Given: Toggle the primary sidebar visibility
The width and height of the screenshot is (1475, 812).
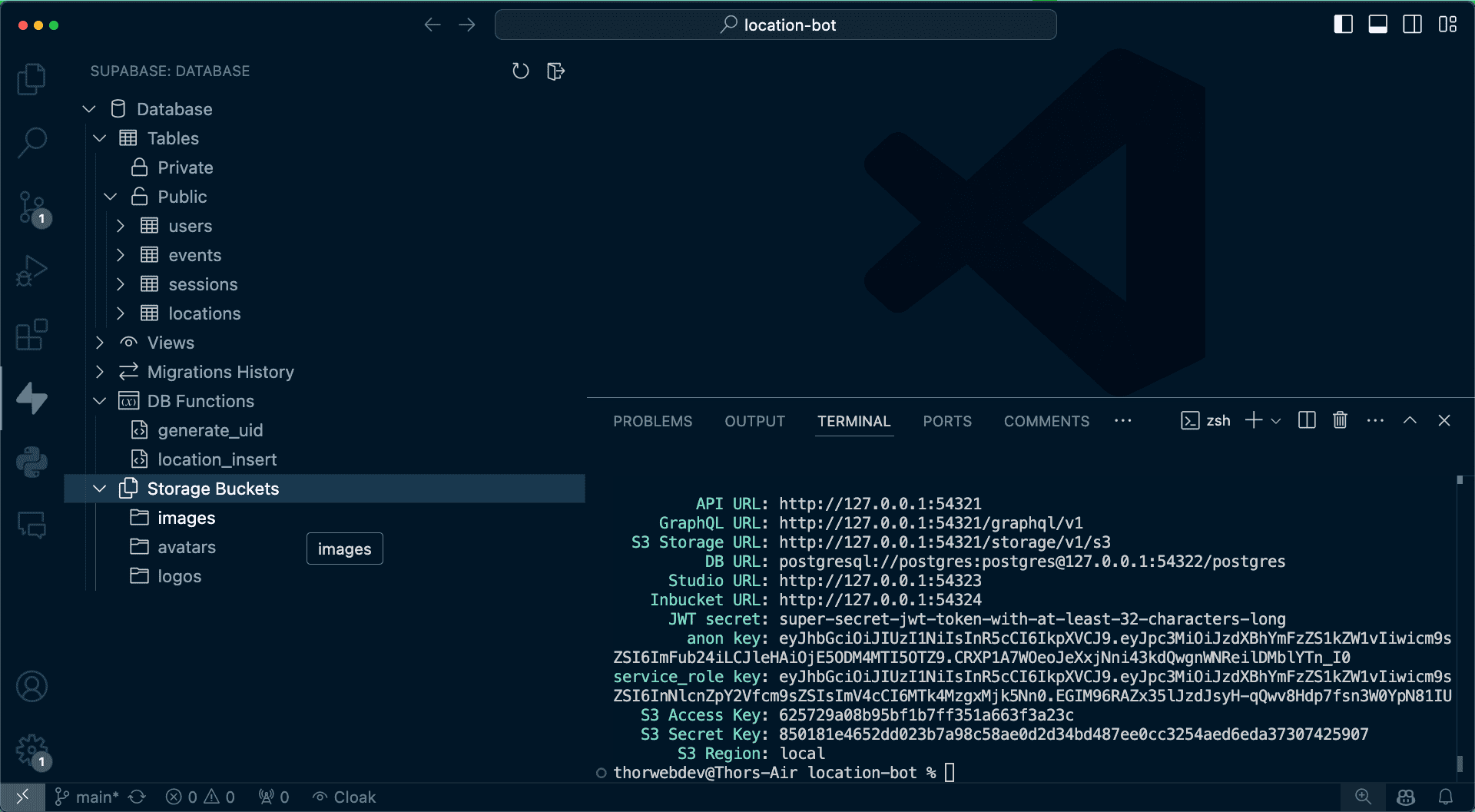Looking at the screenshot, I should point(1342,24).
